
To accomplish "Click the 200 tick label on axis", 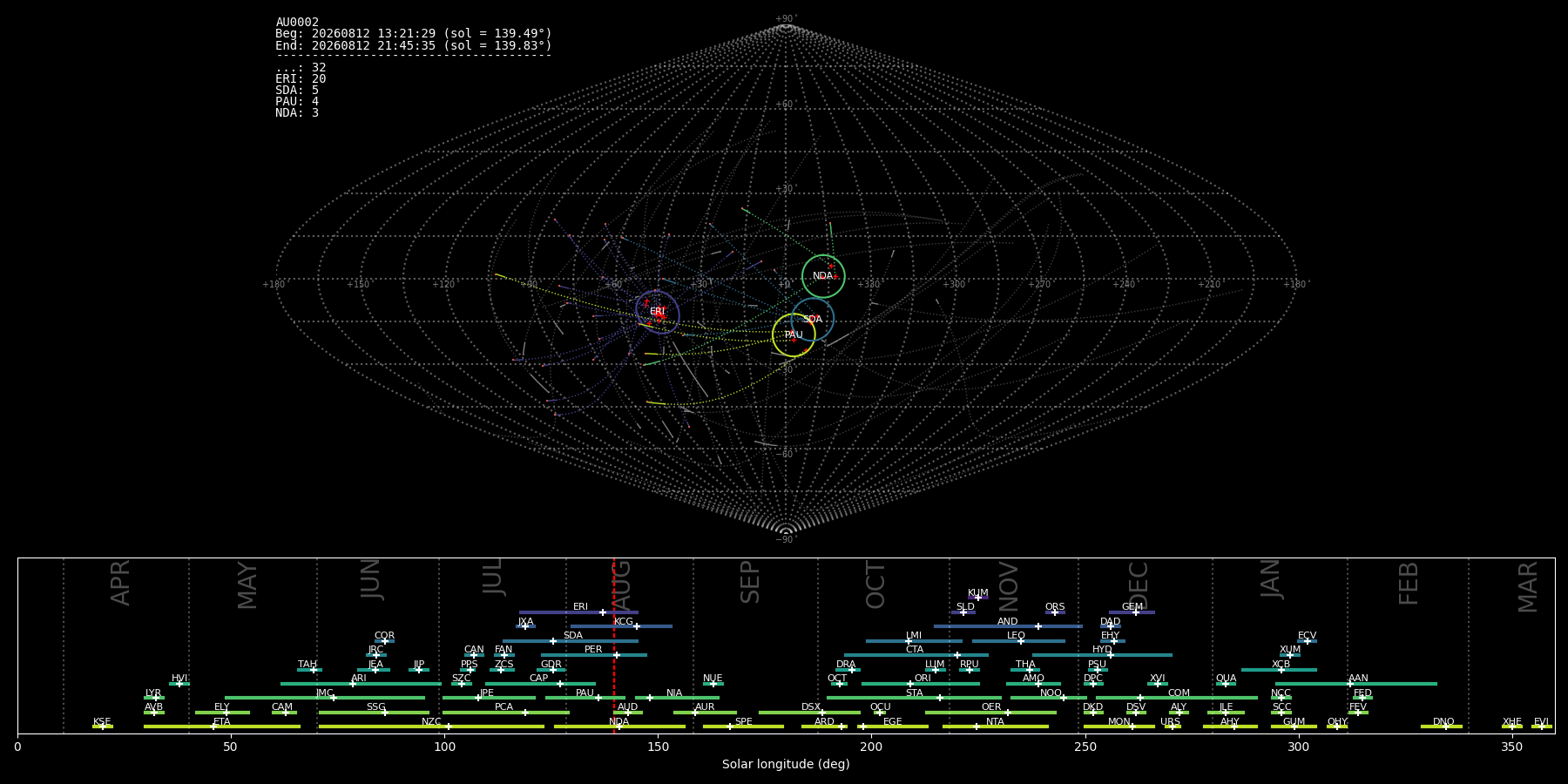I will [871, 747].
